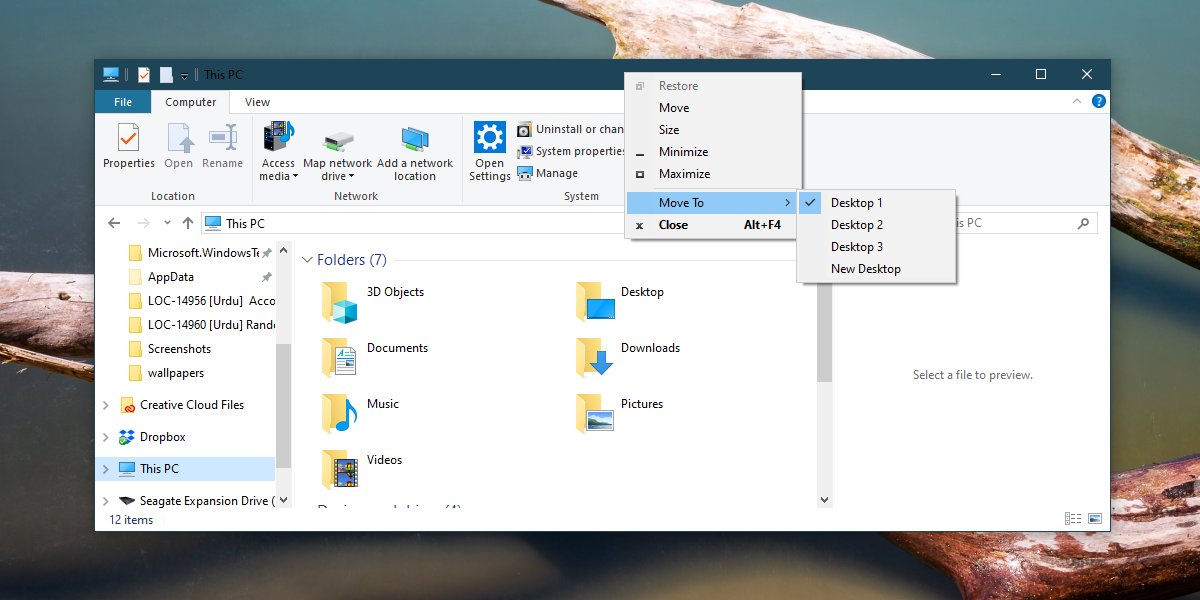Collapse the Folders section

point(309,259)
